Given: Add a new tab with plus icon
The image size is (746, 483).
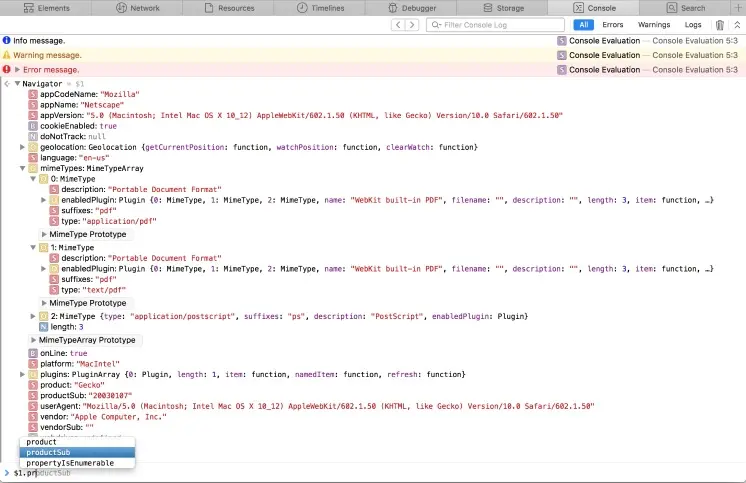Looking at the screenshot, I should tap(738, 8).
